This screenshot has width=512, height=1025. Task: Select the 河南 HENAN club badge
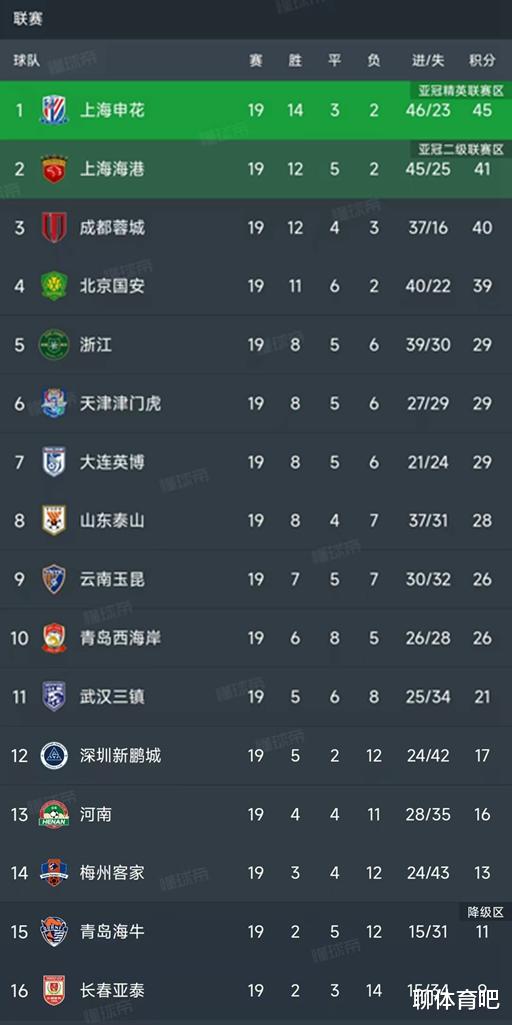pyautogui.click(x=54, y=814)
